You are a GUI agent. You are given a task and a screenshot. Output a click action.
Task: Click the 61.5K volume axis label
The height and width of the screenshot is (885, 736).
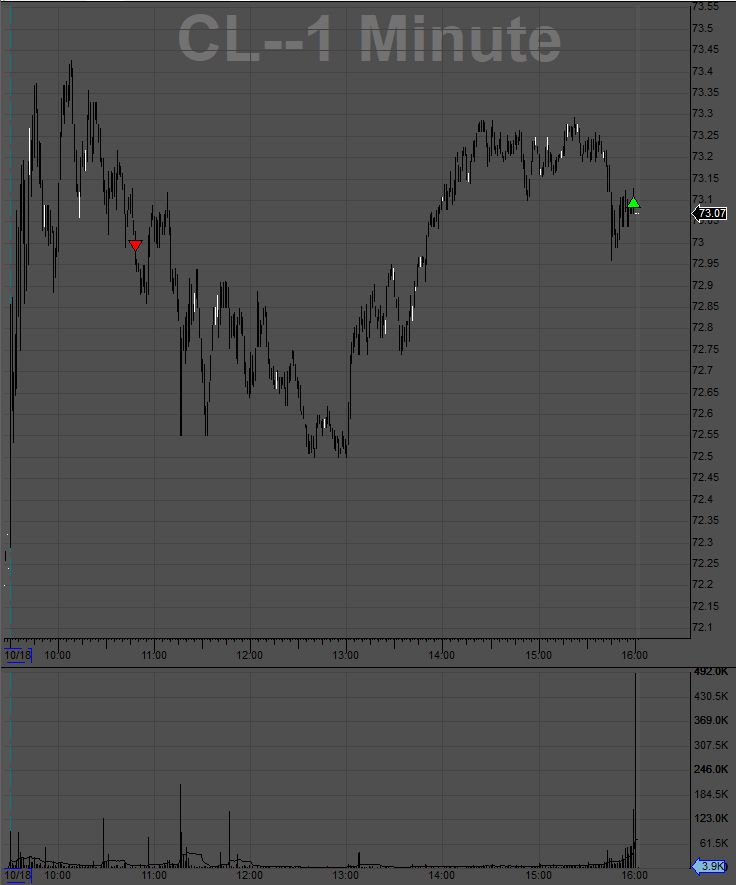click(x=714, y=843)
